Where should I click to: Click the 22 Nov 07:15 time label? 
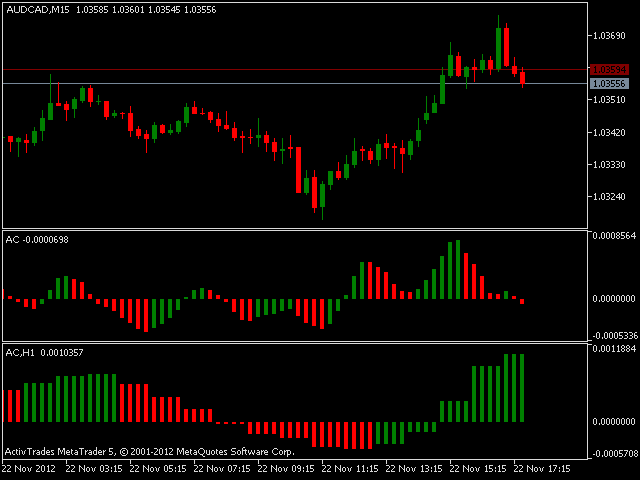(x=222, y=469)
